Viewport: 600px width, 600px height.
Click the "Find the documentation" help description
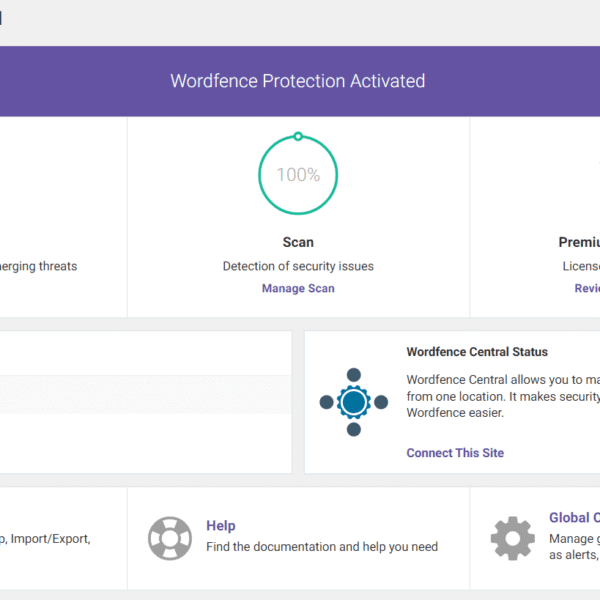321,547
